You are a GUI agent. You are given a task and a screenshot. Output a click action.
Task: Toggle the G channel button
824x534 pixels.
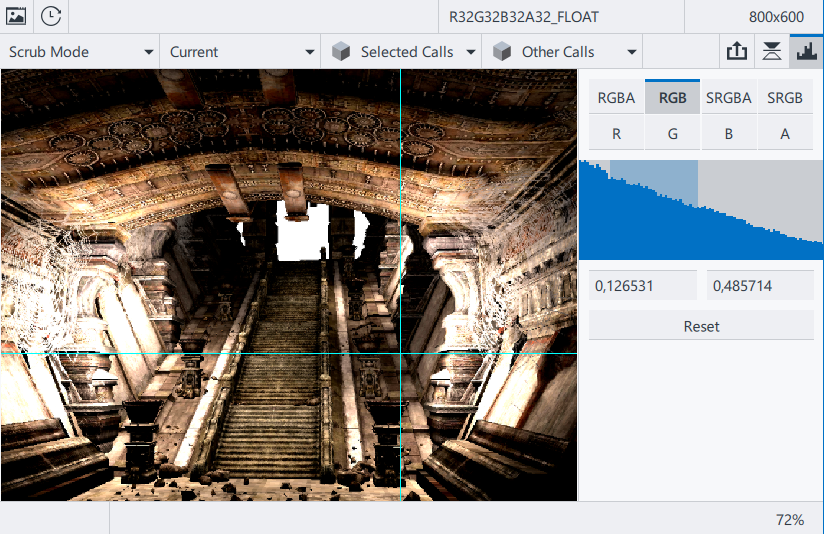[673, 134]
